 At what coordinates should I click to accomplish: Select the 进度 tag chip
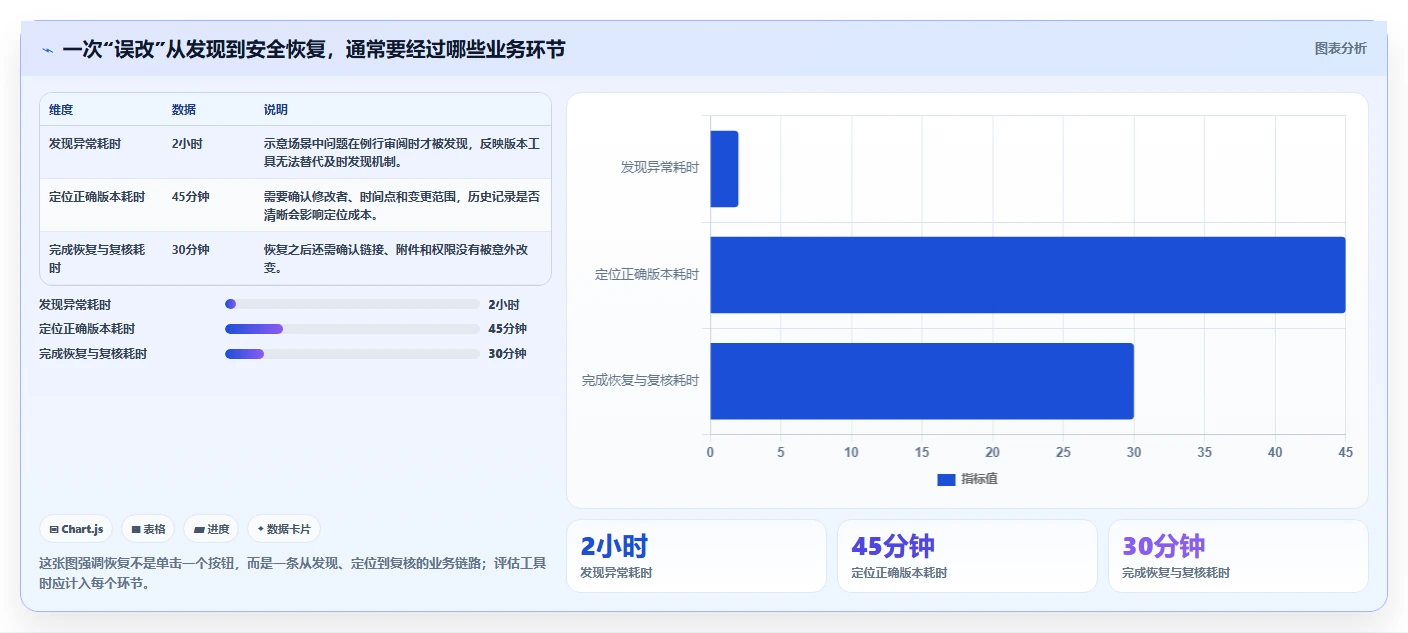(x=211, y=529)
